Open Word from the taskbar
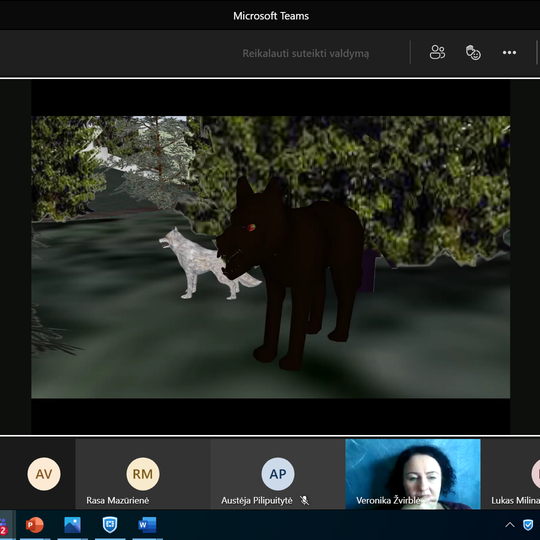 coord(147,525)
